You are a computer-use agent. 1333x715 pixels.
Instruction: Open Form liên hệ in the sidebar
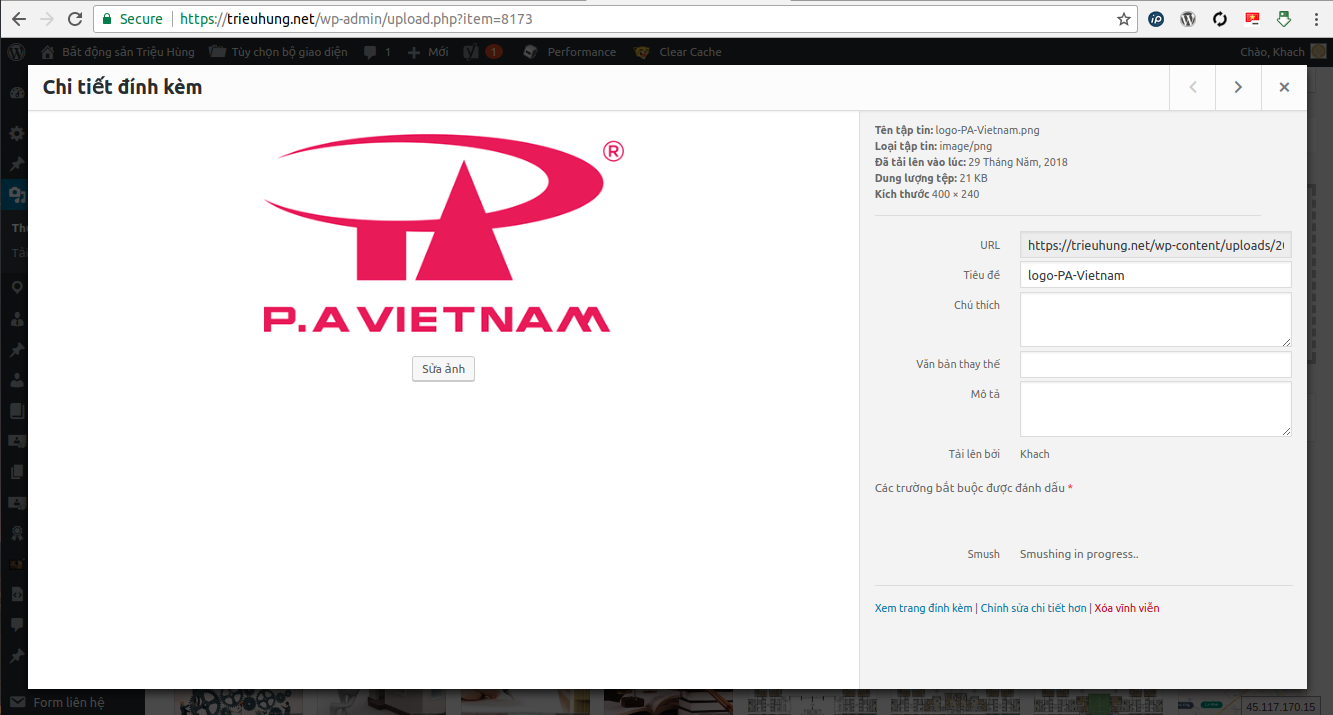(x=58, y=702)
